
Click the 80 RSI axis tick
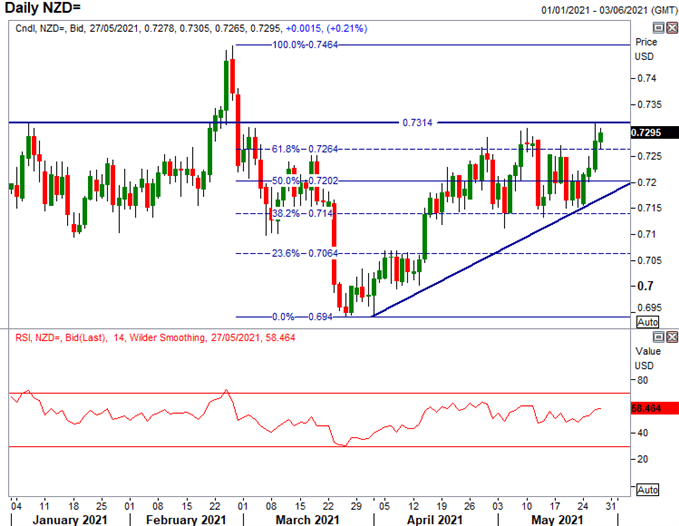[x=642, y=380]
